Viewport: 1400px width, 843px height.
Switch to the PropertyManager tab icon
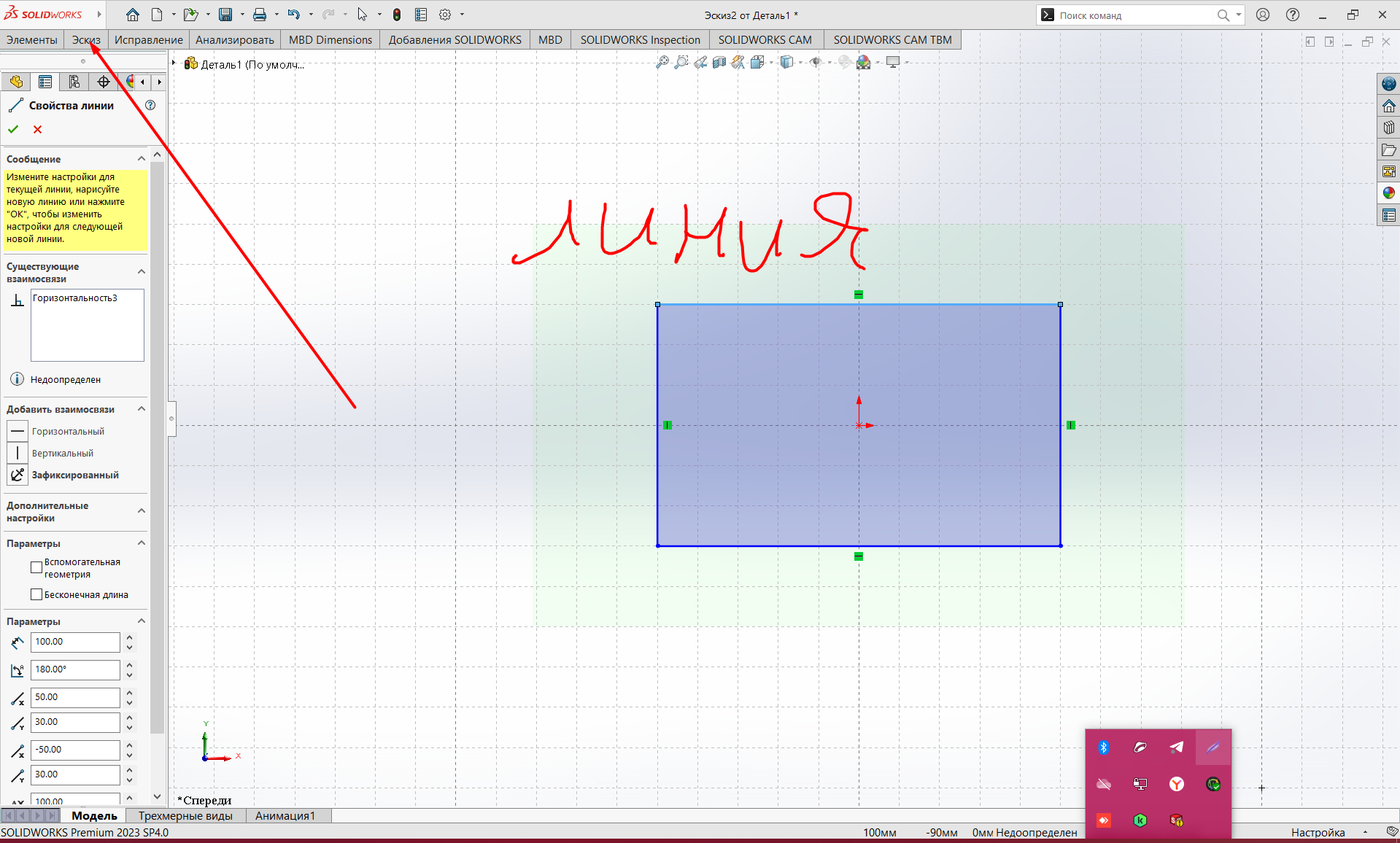pyautogui.click(x=45, y=82)
